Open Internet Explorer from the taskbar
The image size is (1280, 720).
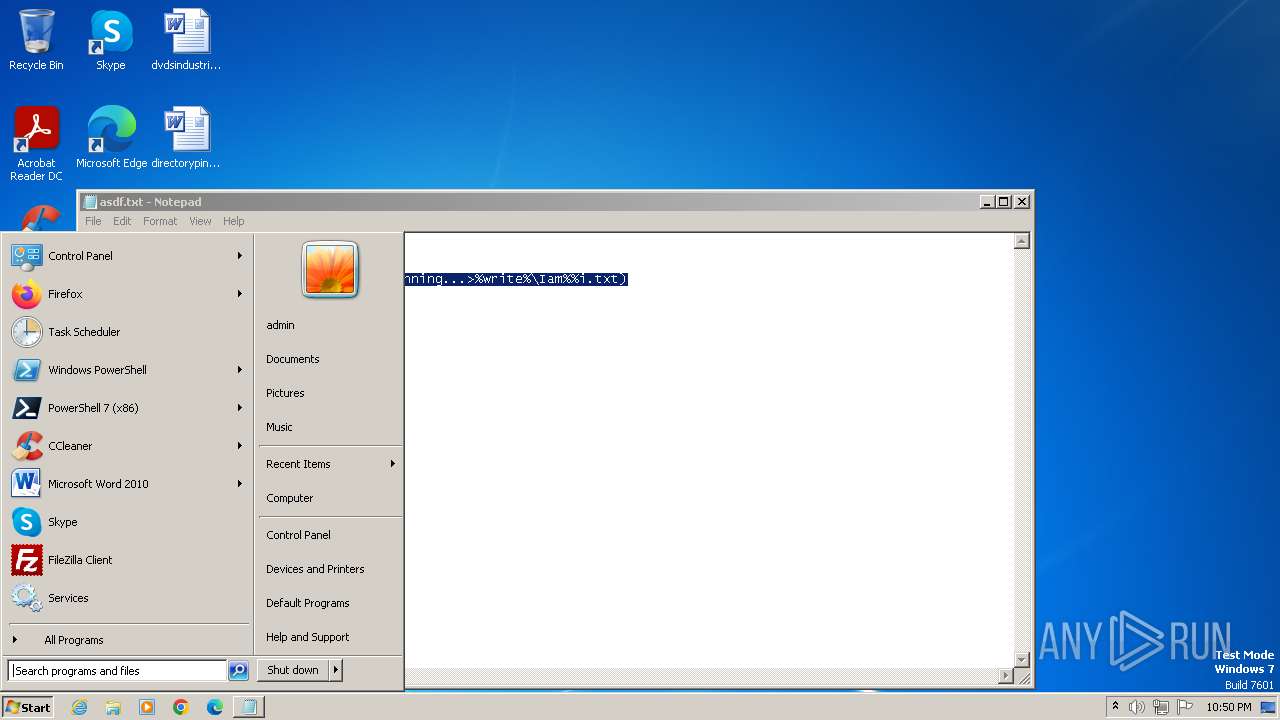(79, 707)
